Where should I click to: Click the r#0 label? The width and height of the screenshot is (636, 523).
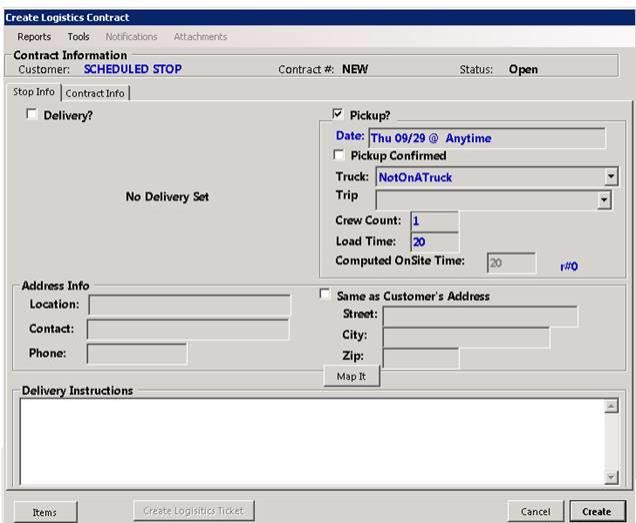[x=569, y=267]
